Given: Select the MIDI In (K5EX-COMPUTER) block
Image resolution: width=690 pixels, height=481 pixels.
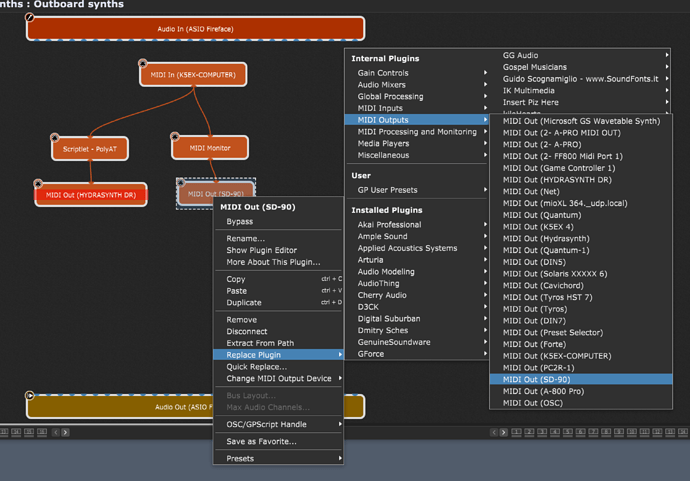Looking at the screenshot, I should coord(193,75).
